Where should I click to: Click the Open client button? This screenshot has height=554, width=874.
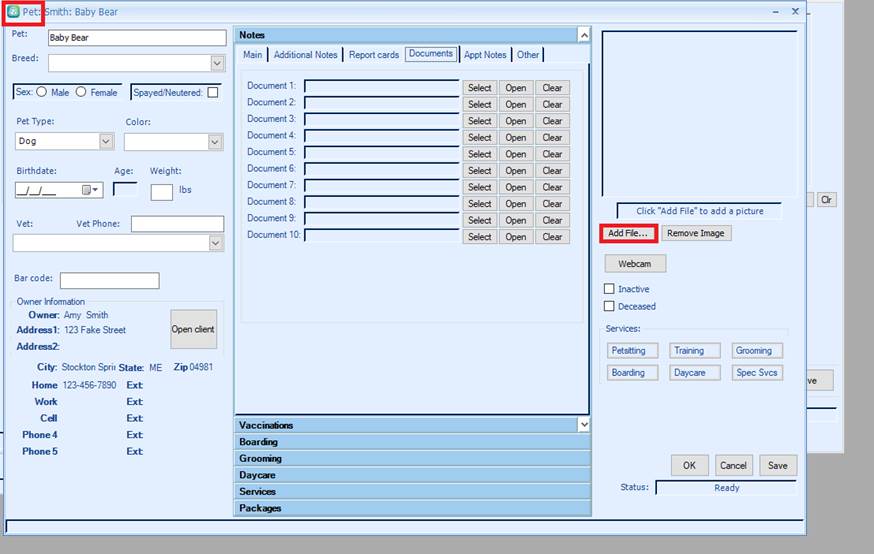pos(193,329)
